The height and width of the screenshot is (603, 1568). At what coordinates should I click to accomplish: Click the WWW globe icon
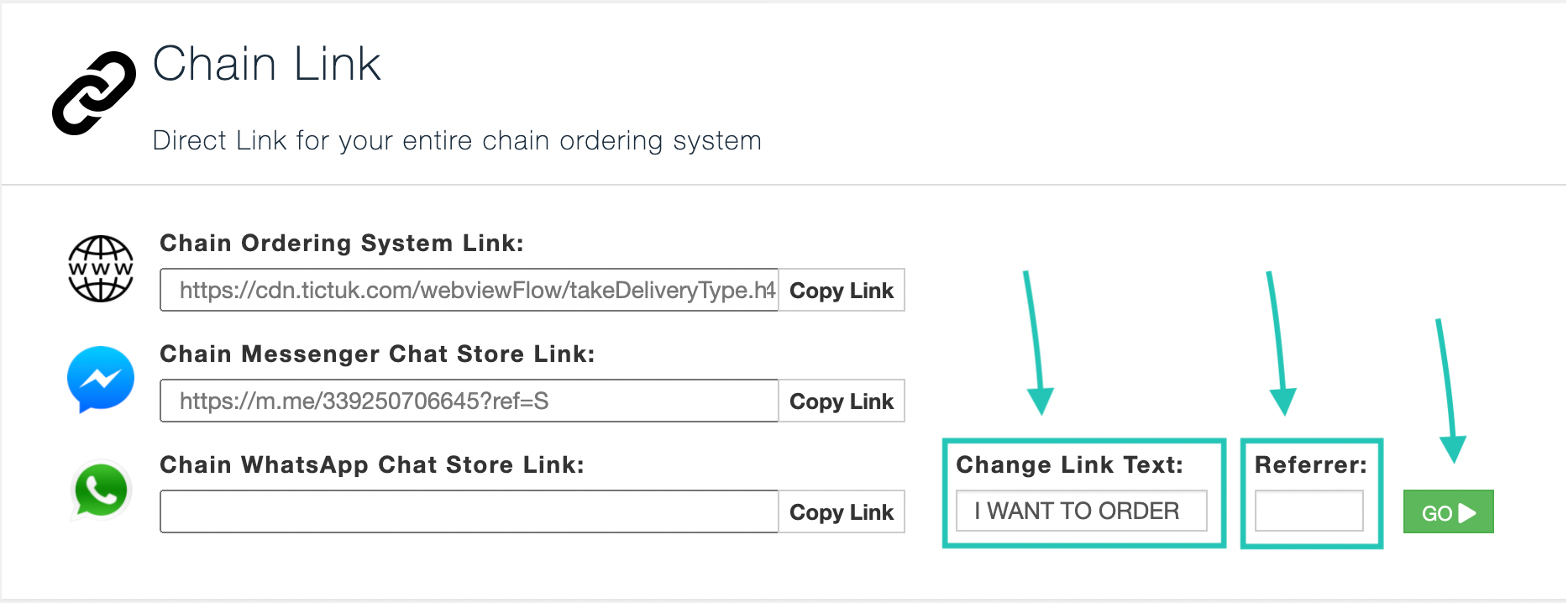101,269
